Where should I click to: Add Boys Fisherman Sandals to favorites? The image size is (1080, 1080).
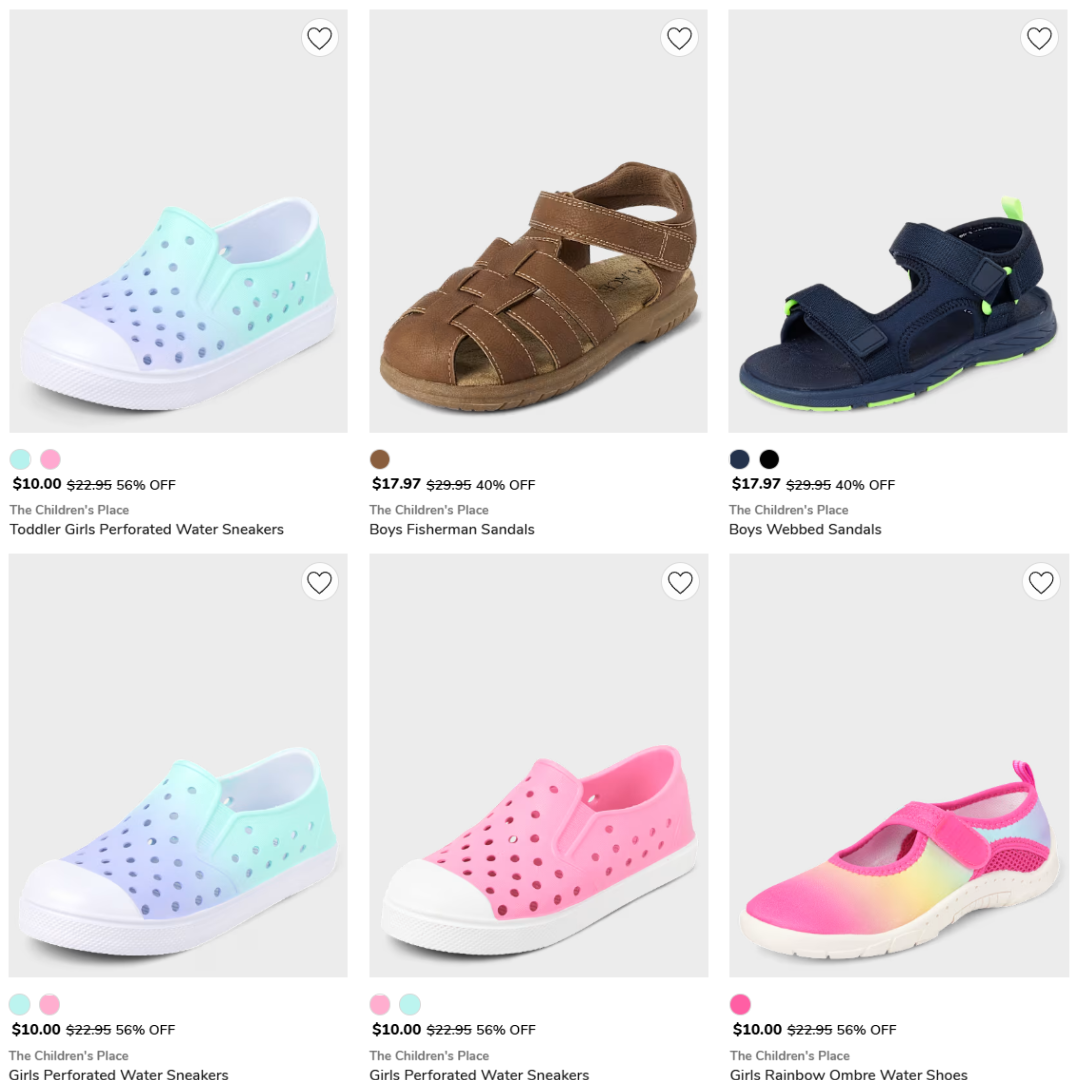tap(679, 38)
